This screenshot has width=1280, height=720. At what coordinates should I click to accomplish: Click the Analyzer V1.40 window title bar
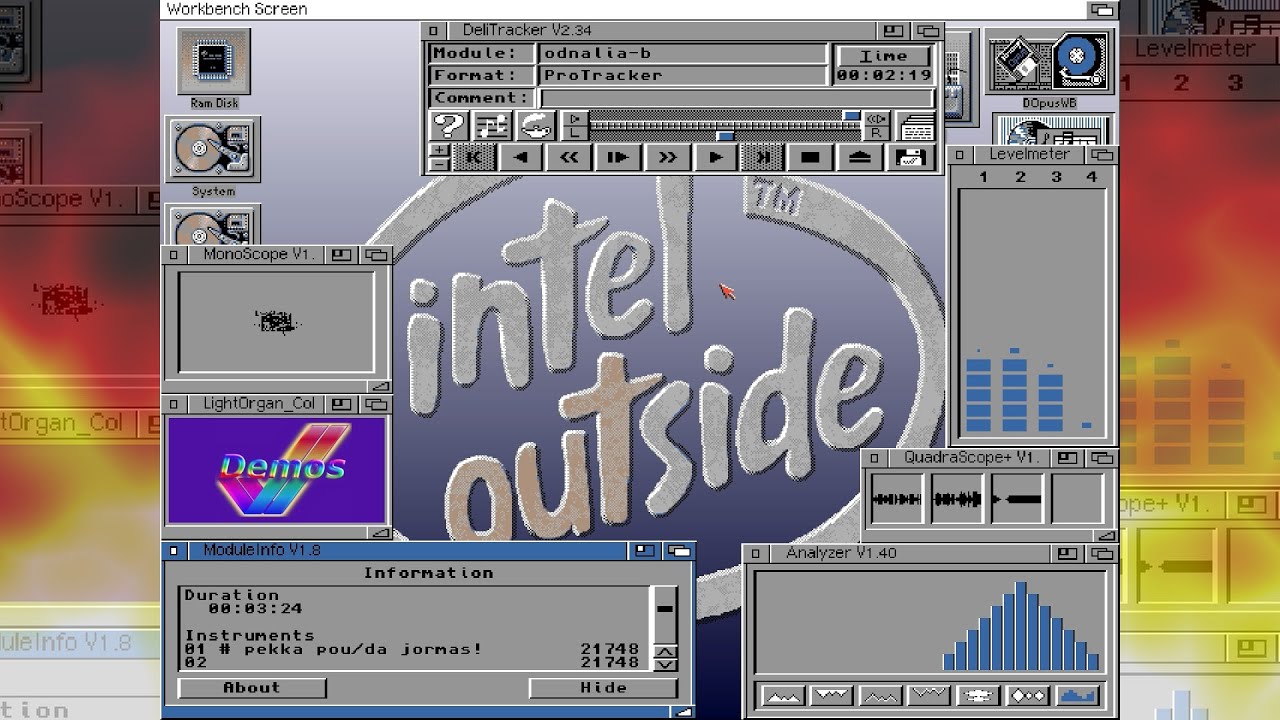click(909, 553)
